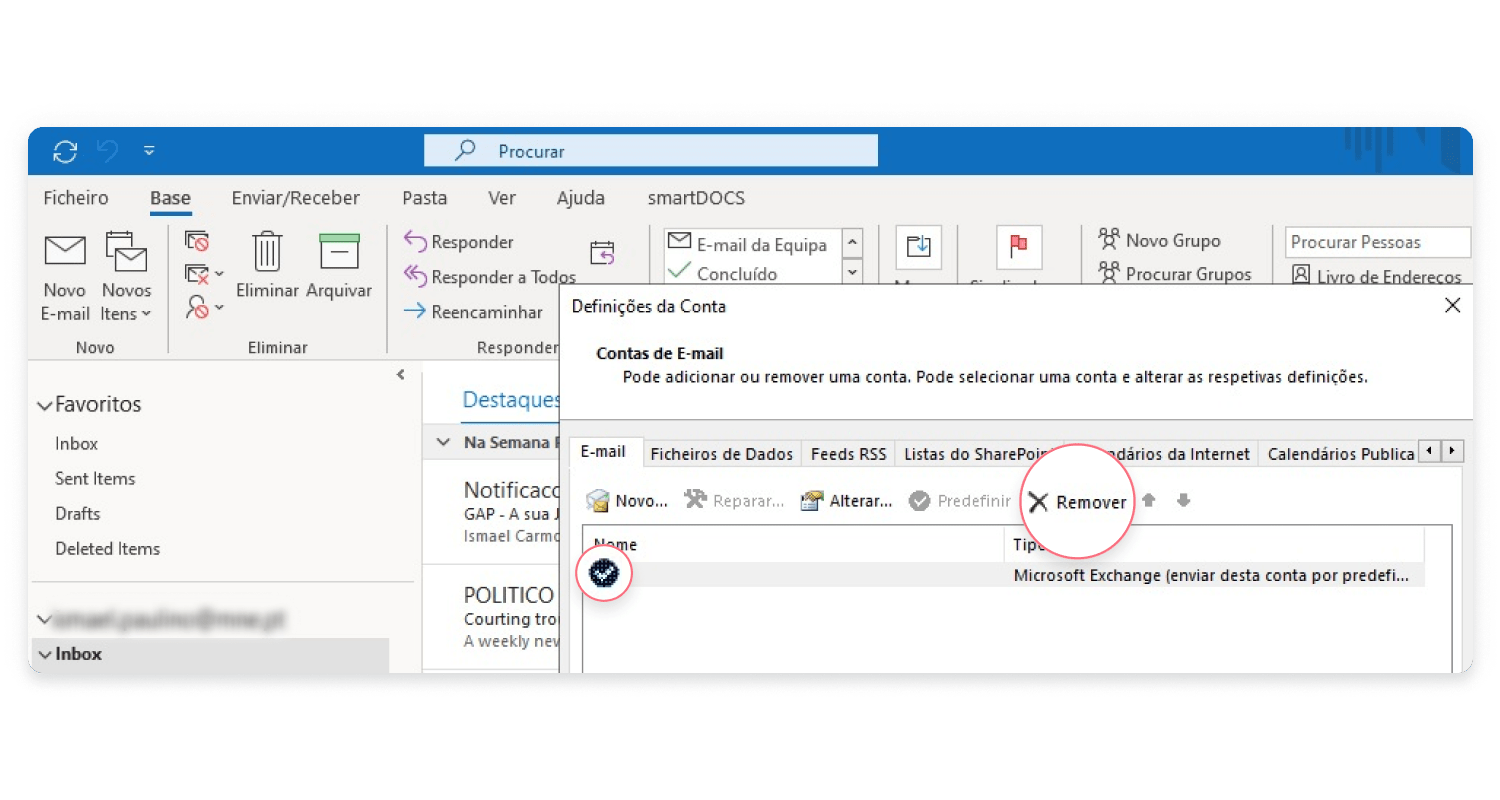
Task: Click Responder reply button
Action: pyautogui.click(x=459, y=242)
